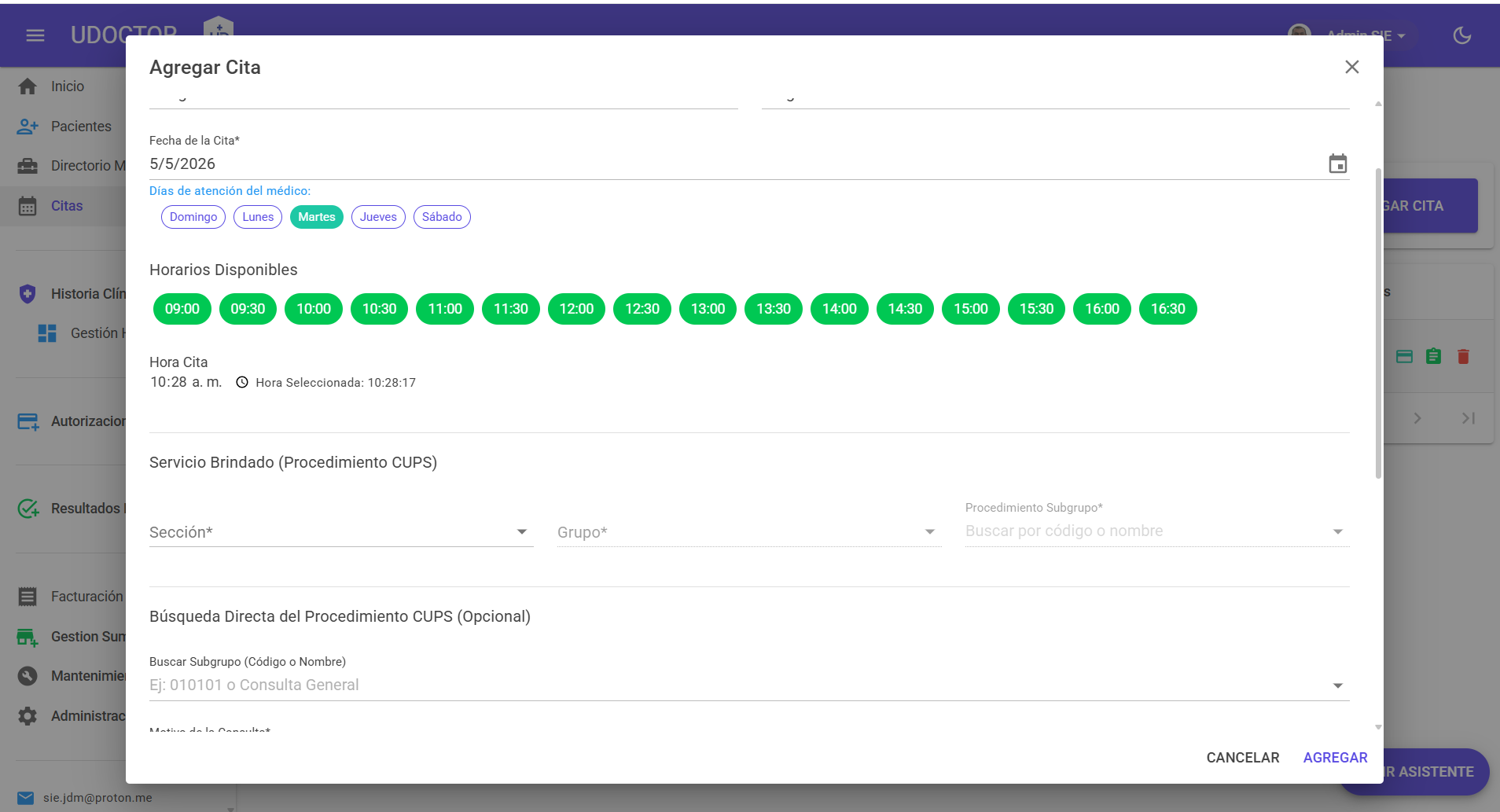Click the green clipboard icon

1433,356
